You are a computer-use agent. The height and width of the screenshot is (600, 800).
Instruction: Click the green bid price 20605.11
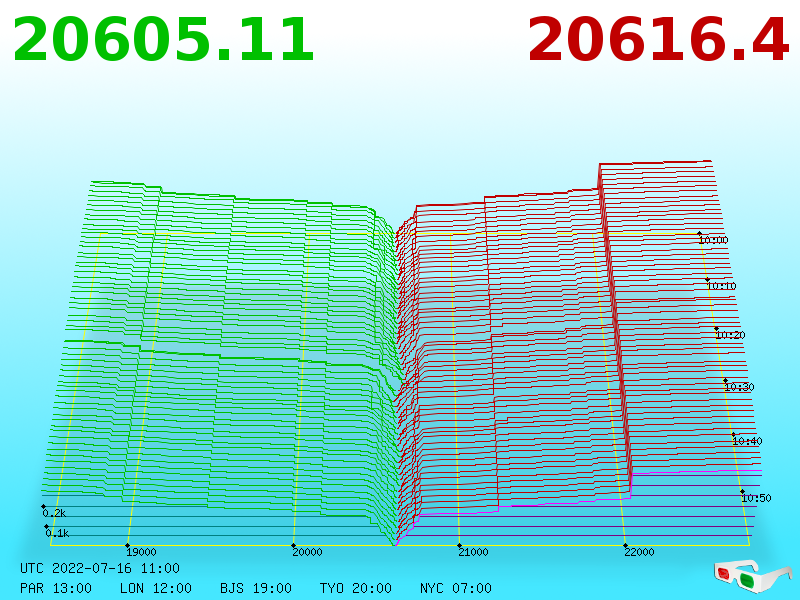coord(163,40)
